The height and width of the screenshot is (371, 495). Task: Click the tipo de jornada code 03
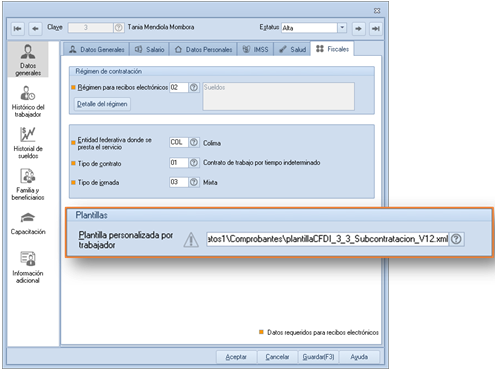[179, 182]
